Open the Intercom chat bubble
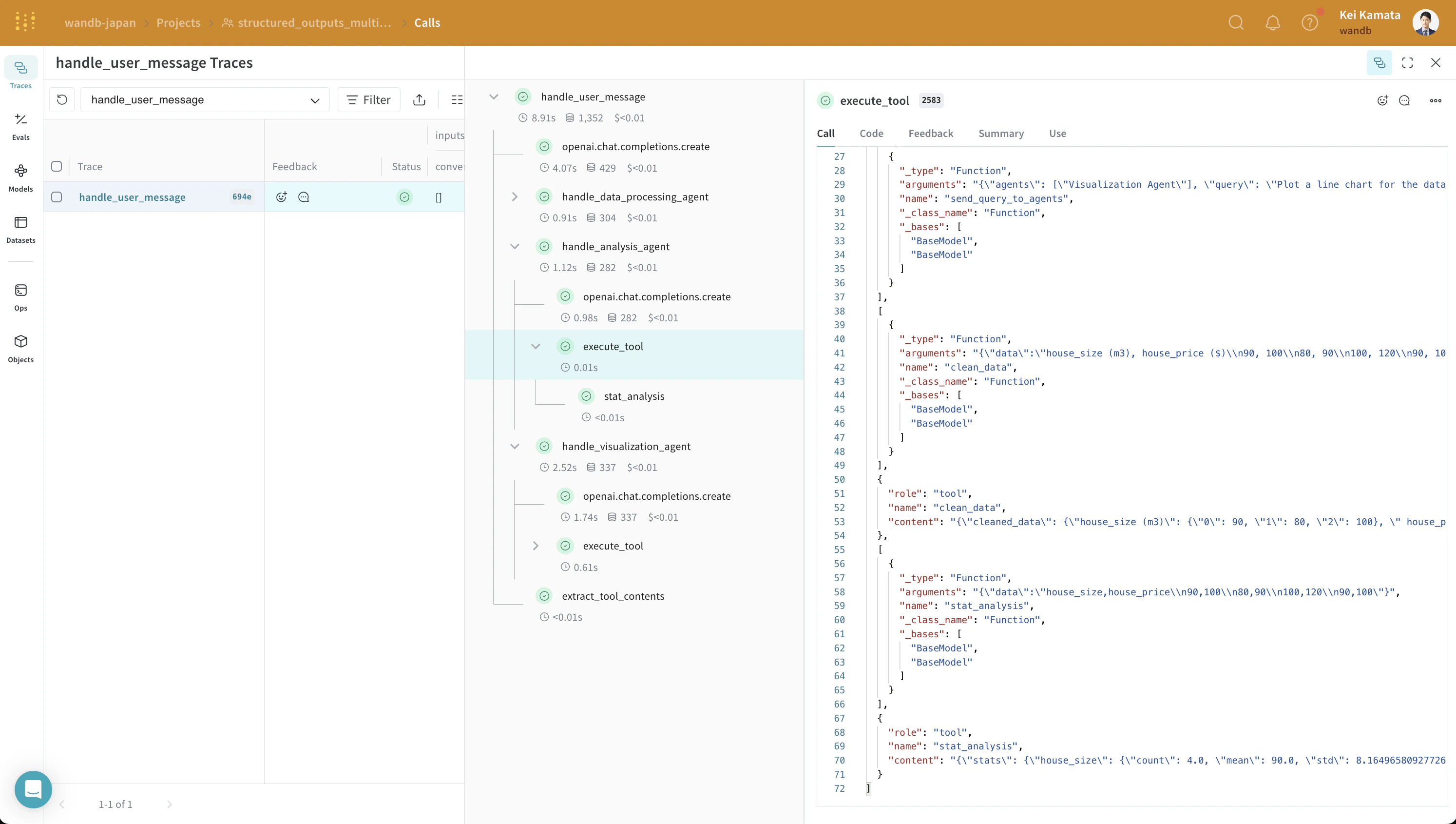Image resolution: width=1456 pixels, height=824 pixels. (x=33, y=789)
